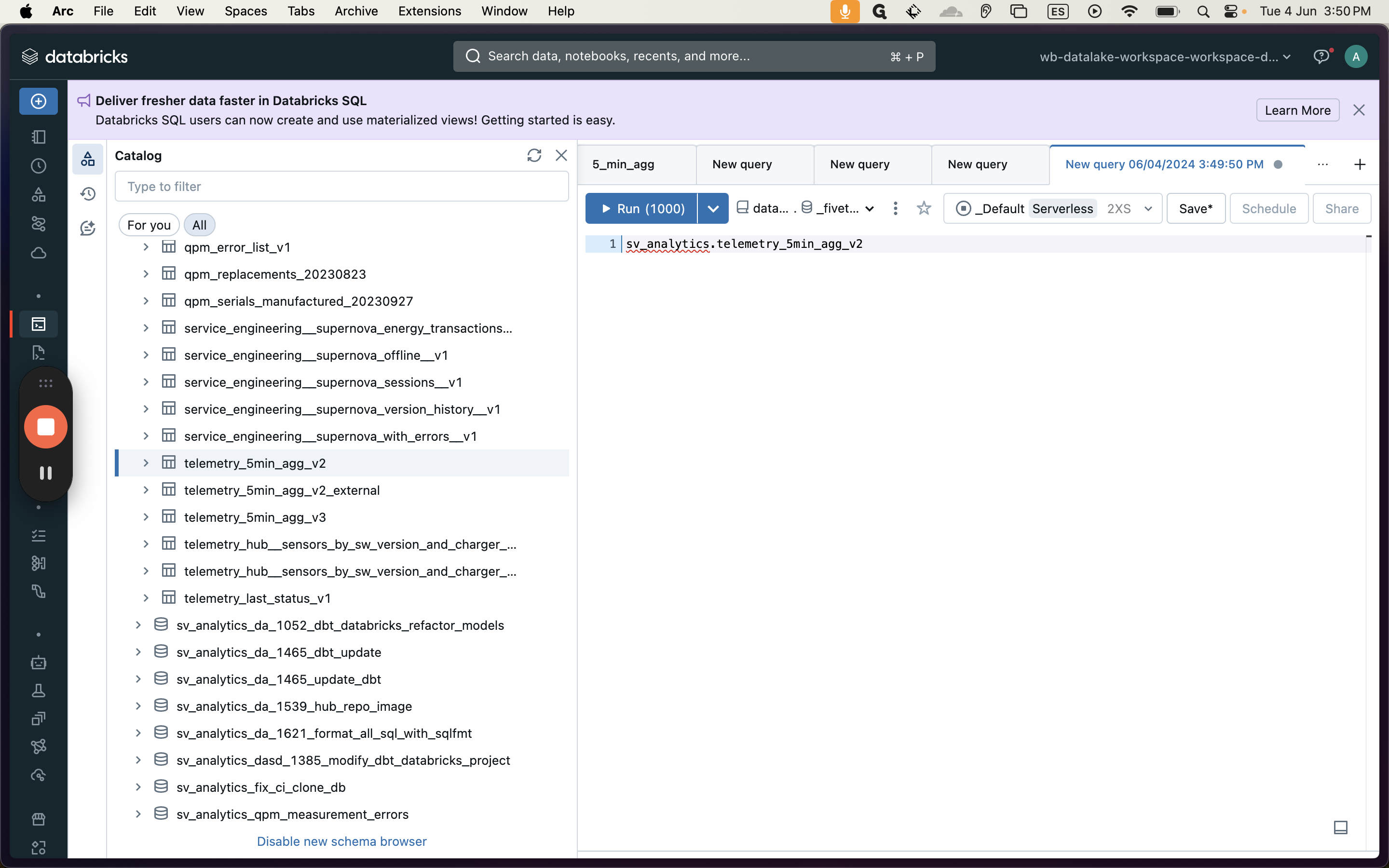Open the Job Runs checklist icon
The height and width of the screenshot is (868, 1389).
(x=39, y=536)
